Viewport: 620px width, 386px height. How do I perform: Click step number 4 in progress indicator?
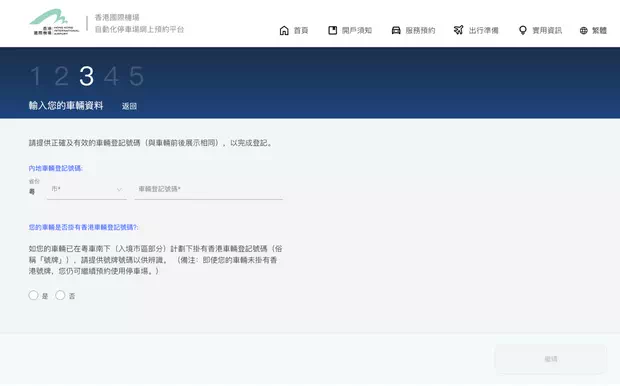112,76
